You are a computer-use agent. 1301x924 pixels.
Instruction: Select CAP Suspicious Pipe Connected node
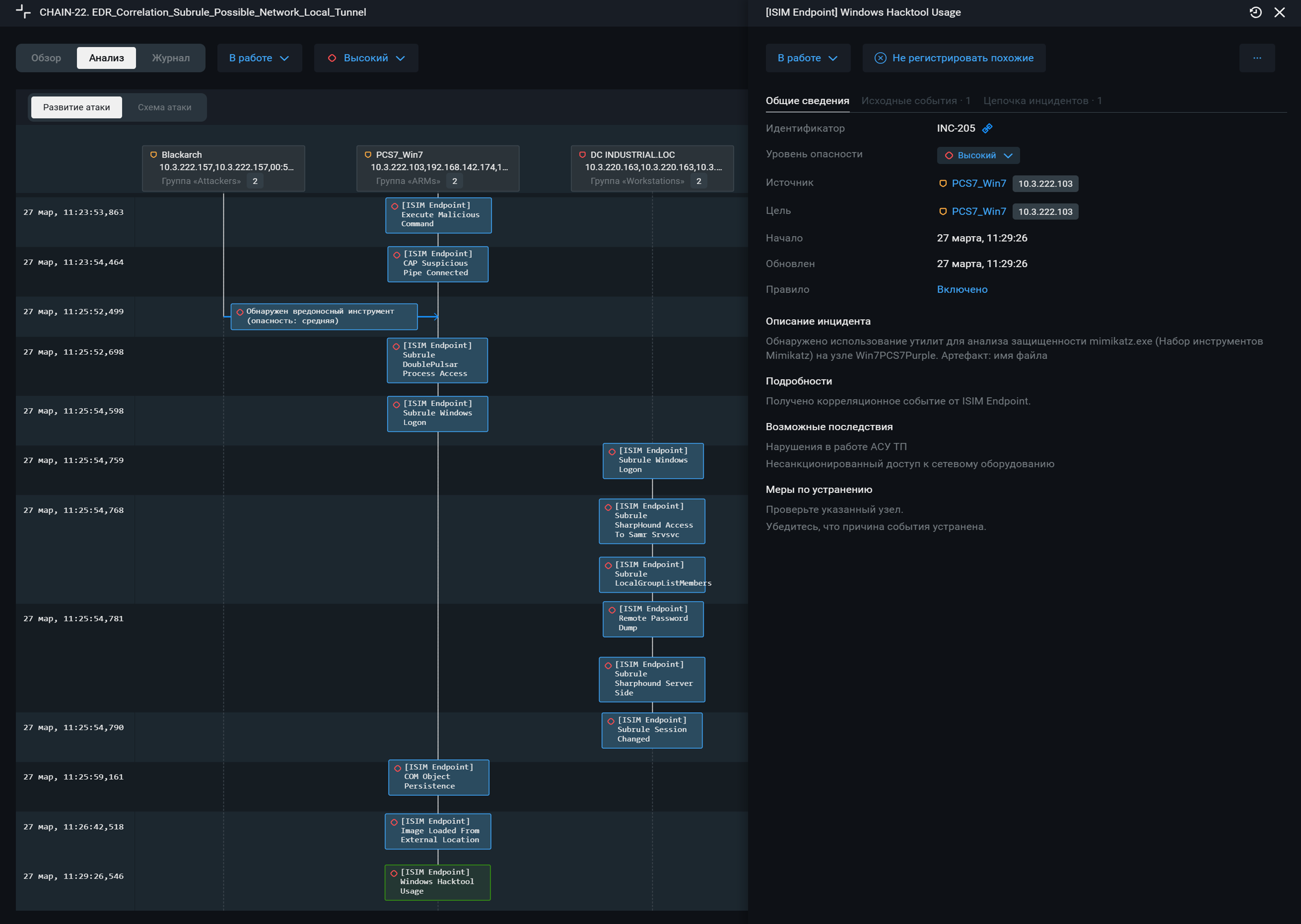(437, 264)
